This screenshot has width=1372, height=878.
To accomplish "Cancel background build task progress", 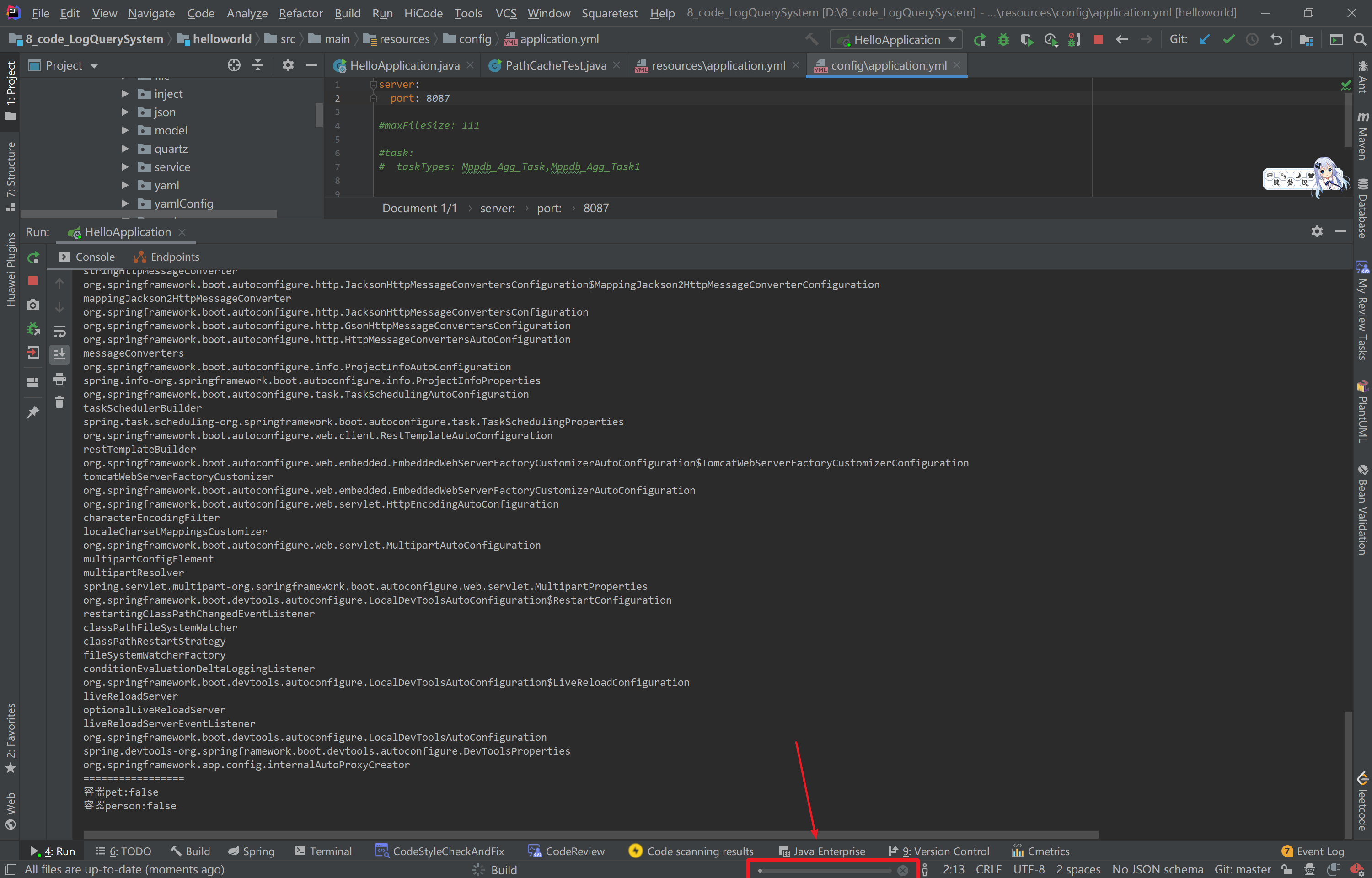I will 903,870.
